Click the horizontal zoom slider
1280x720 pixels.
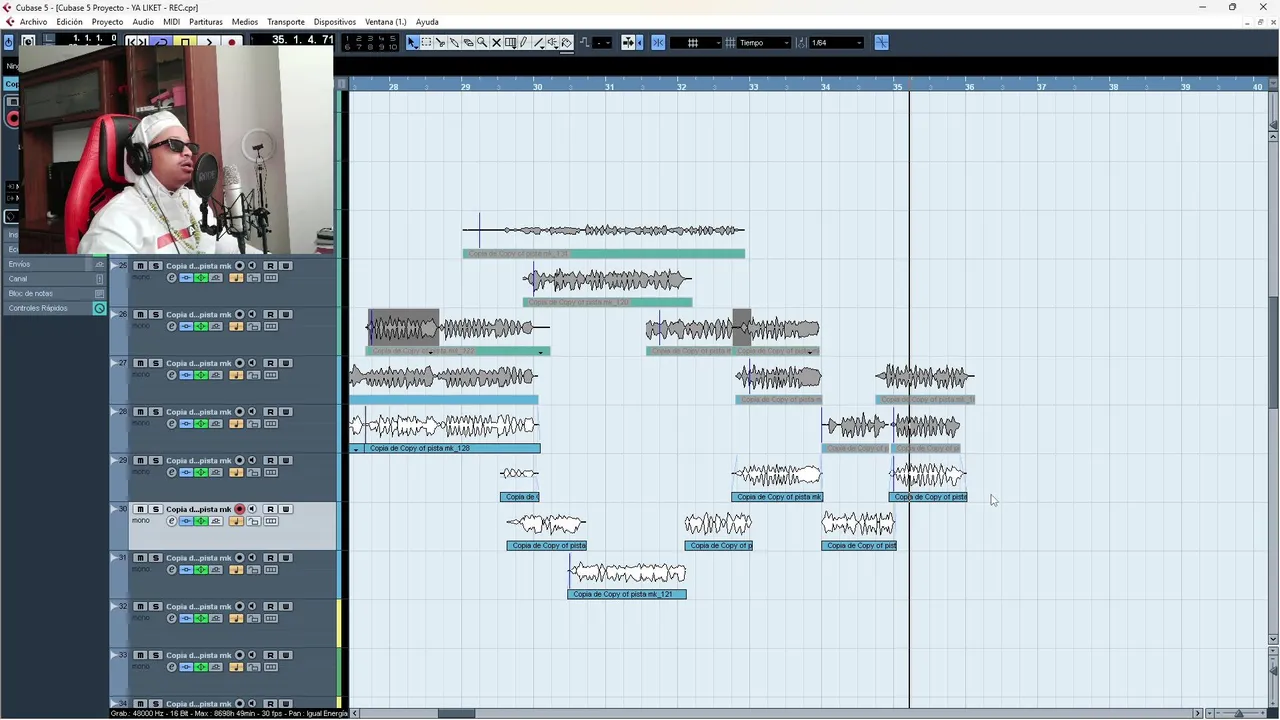coord(1238,713)
